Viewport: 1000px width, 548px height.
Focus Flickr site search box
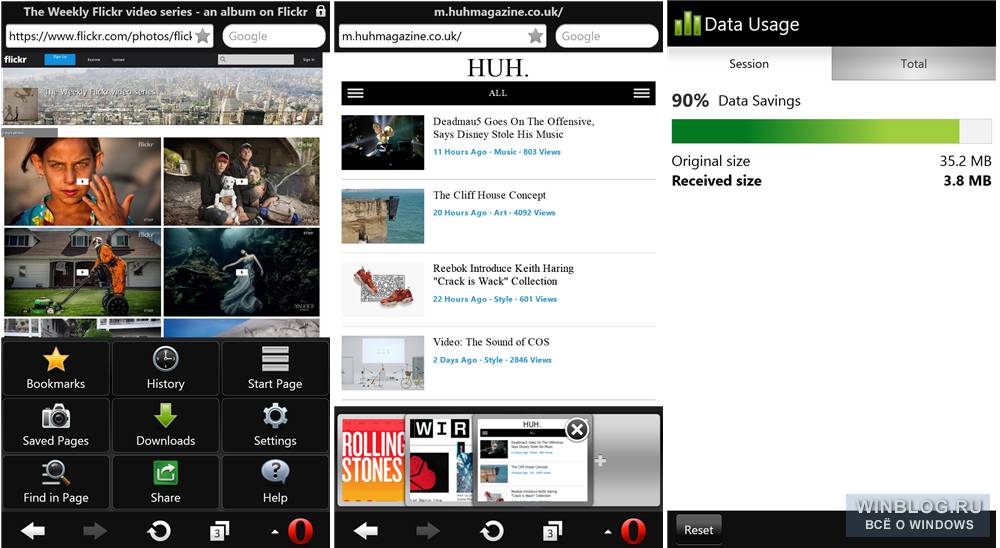tap(256, 59)
